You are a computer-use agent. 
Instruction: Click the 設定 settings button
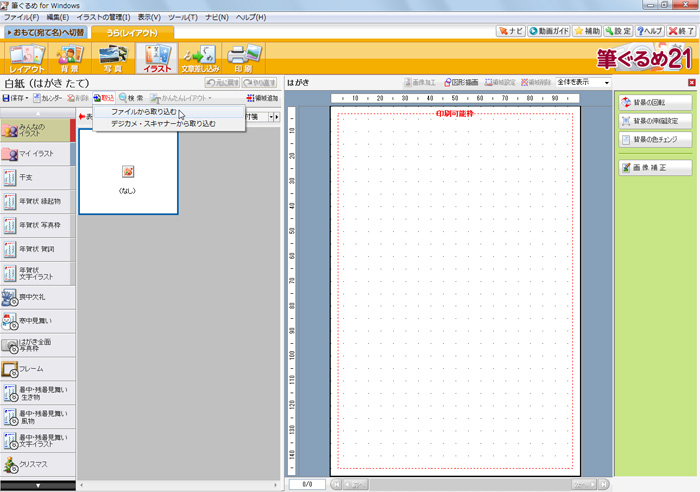coord(616,32)
